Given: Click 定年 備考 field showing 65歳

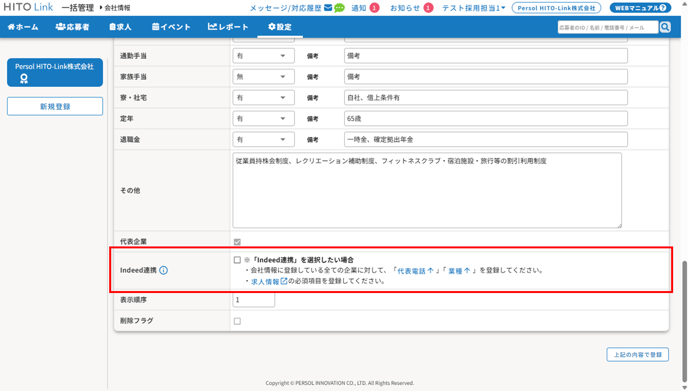Looking at the screenshot, I should pyautogui.click(x=486, y=118).
